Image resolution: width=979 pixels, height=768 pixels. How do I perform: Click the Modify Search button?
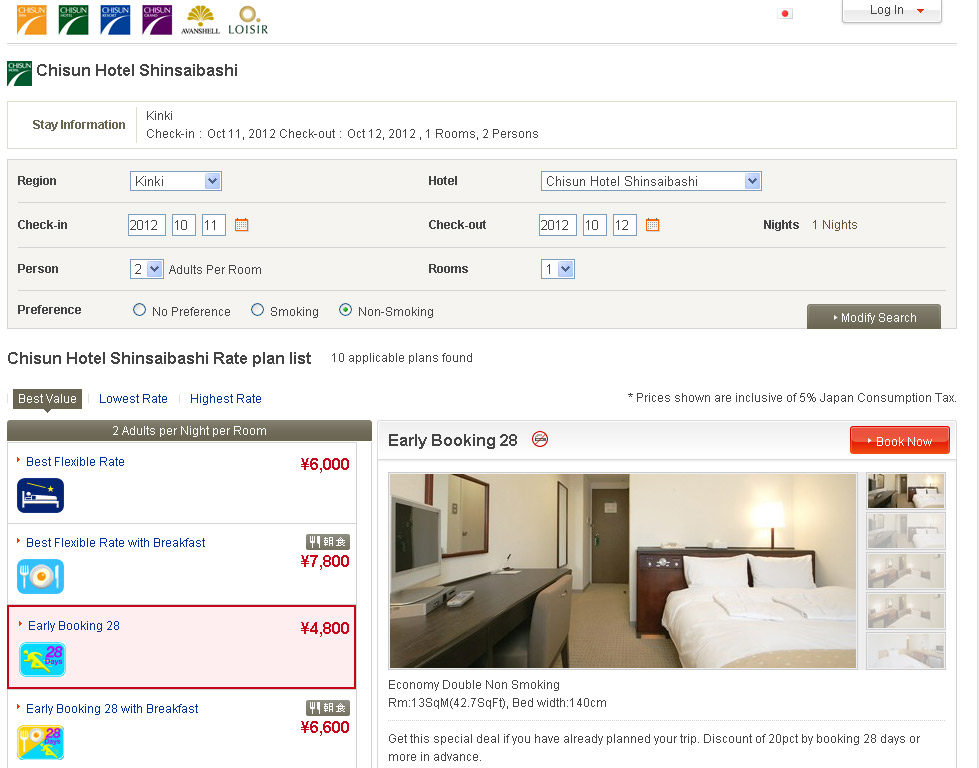tap(874, 317)
